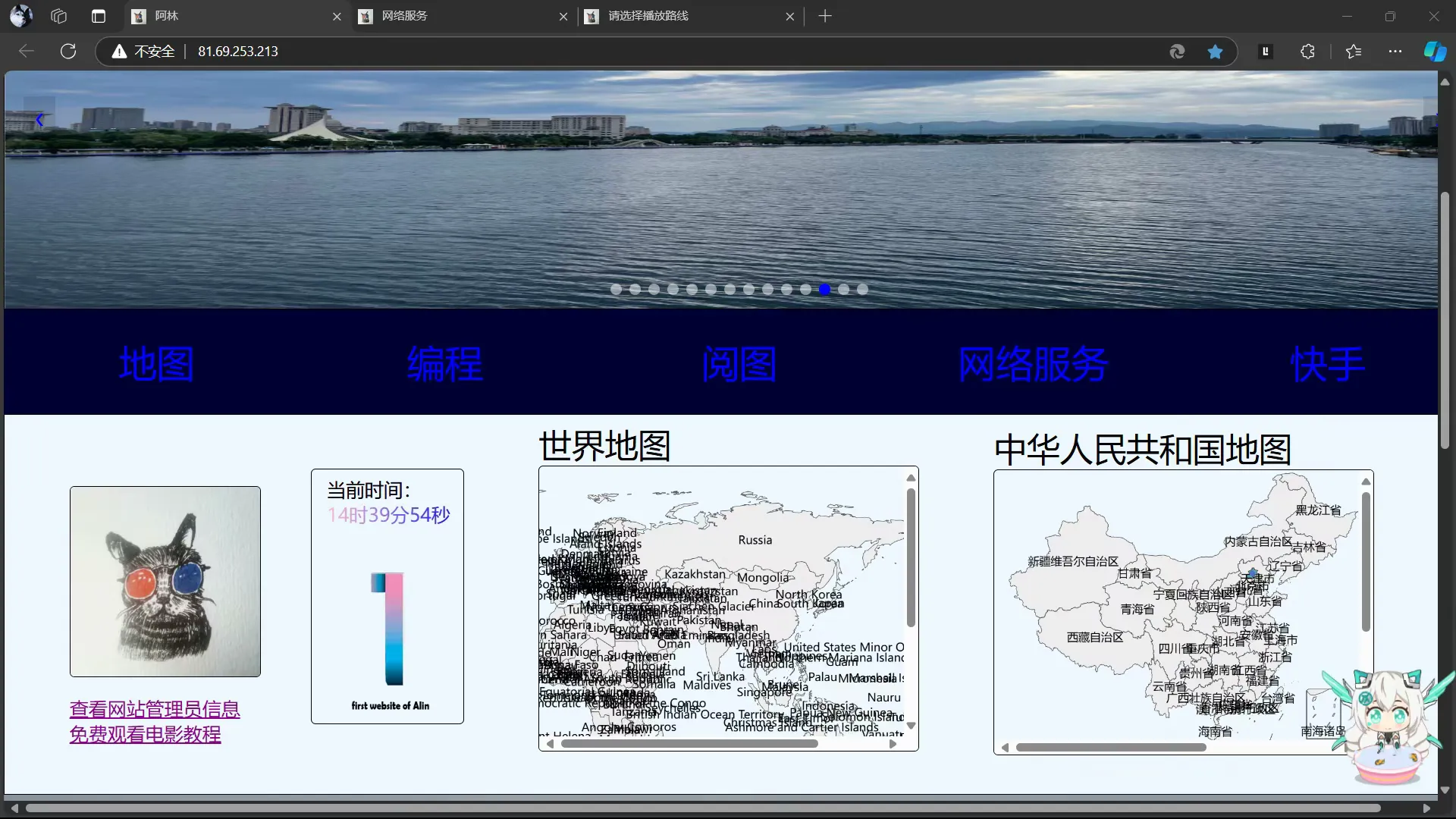
Task: Open the Copilot sidebar icon
Action: point(1434,52)
